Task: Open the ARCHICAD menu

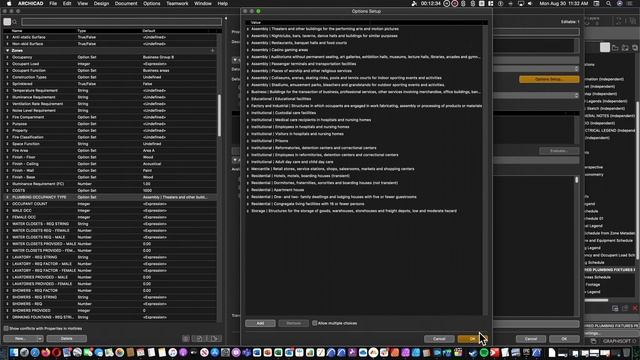Action: (x=31, y=3)
